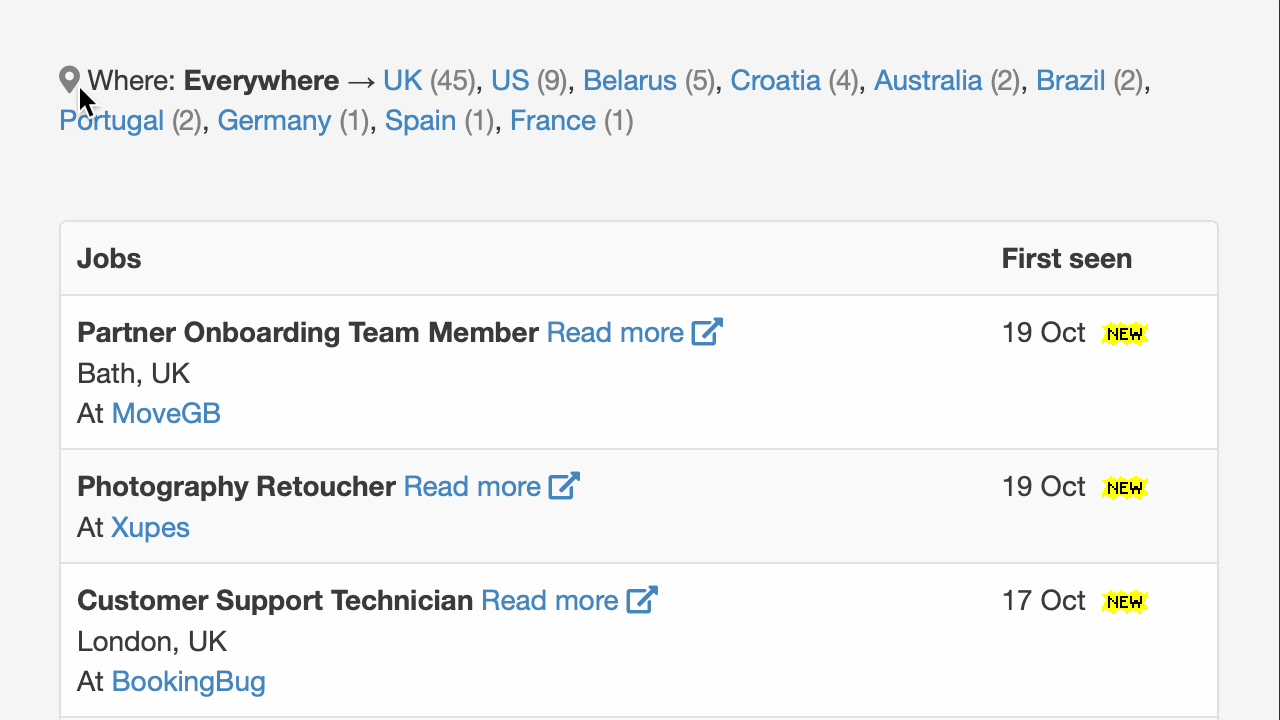Select Brazil location filter
This screenshot has width=1280, height=720.
point(1071,80)
